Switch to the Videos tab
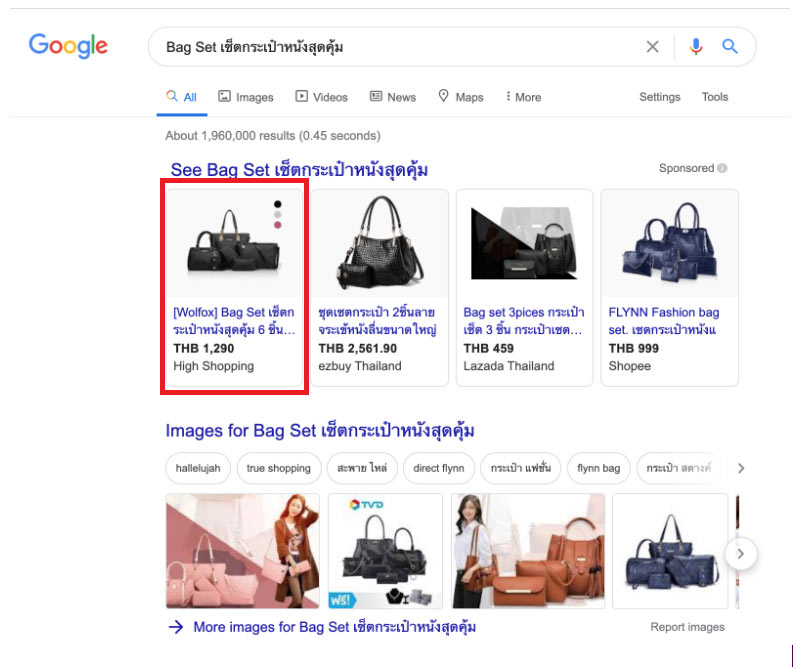 tap(322, 97)
